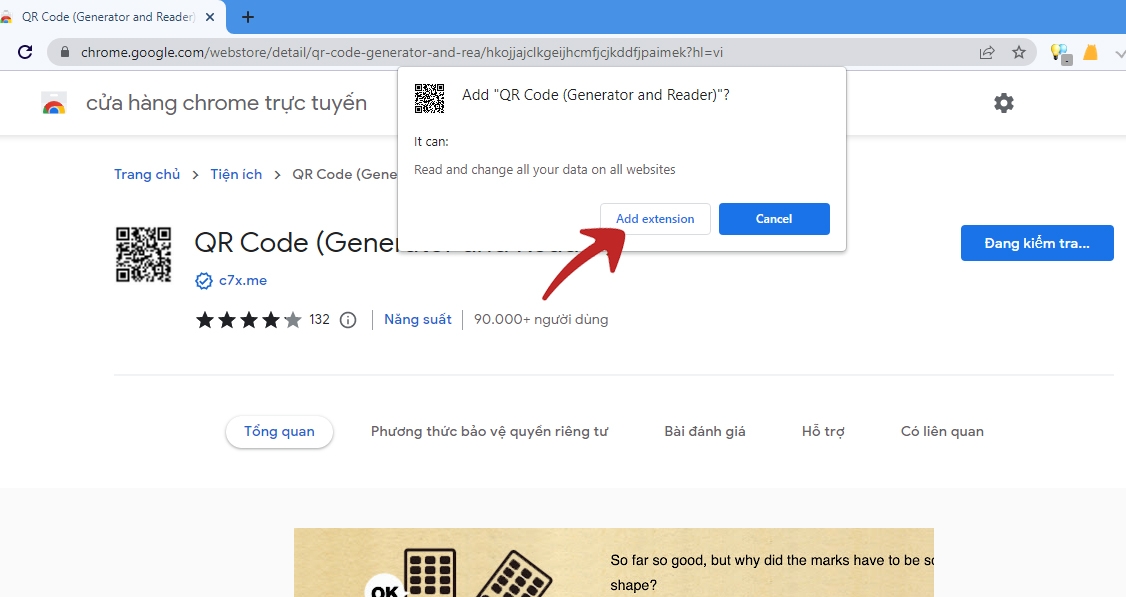Show rating info via the circled i icon
This screenshot has width=1126, height=597.
tap(348, 320)
